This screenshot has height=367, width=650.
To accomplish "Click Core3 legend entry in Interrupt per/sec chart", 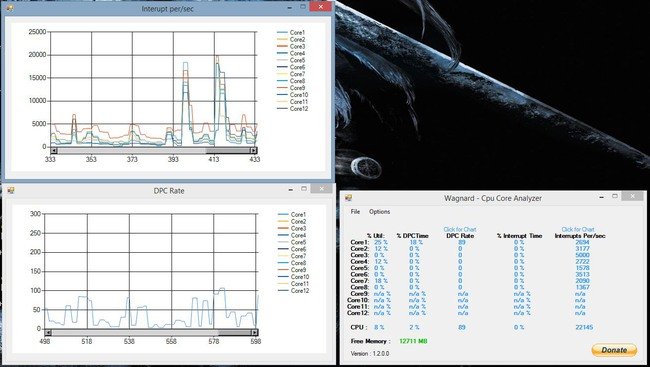I will 291,46.
